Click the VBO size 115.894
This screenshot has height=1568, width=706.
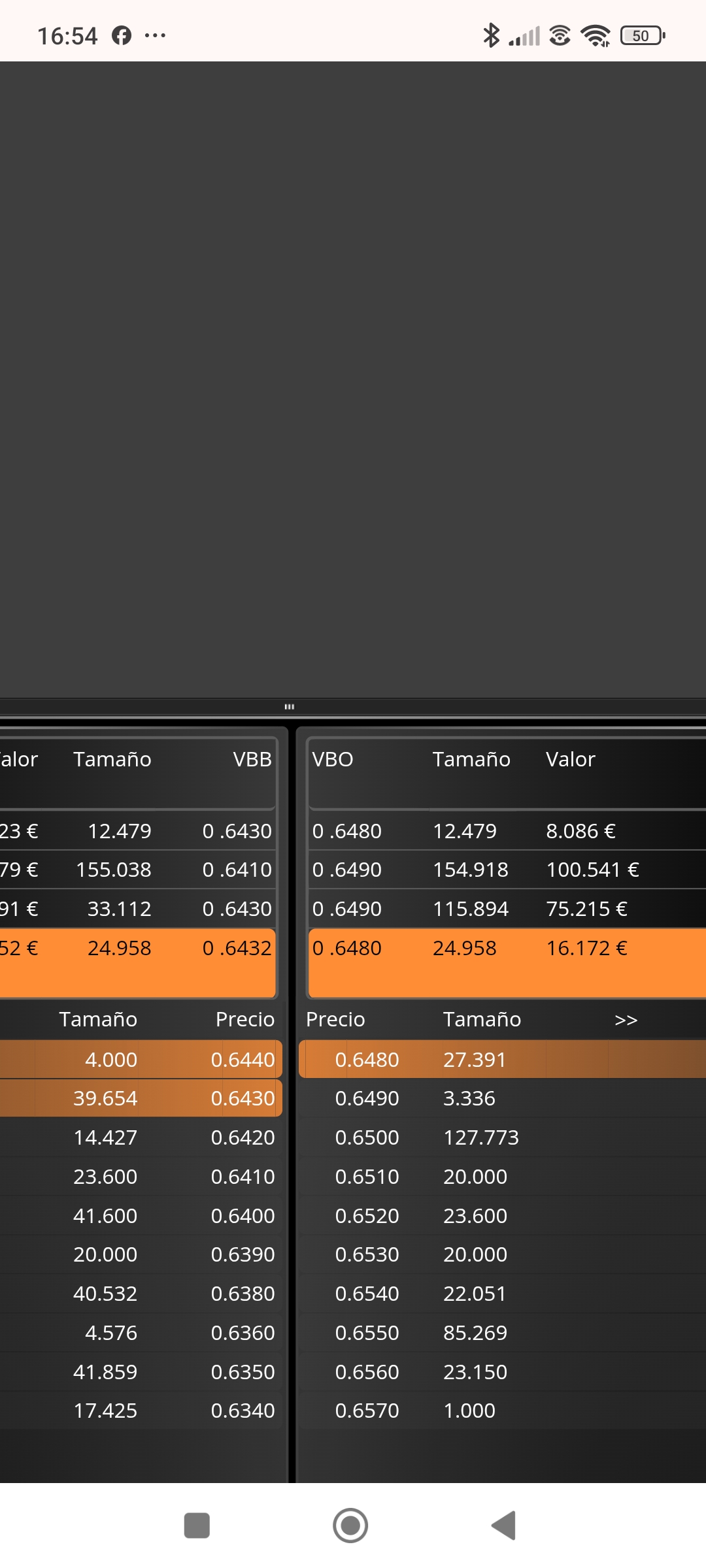click(x=471, y=909)
